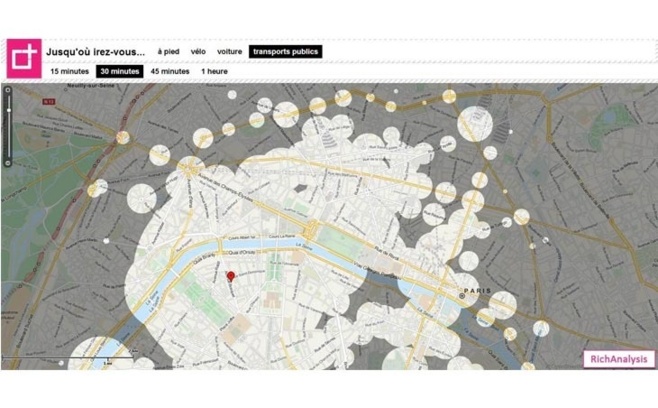The image size is (658, 408).
Task: Click the red location pin marker
Action: pos(231,277)
